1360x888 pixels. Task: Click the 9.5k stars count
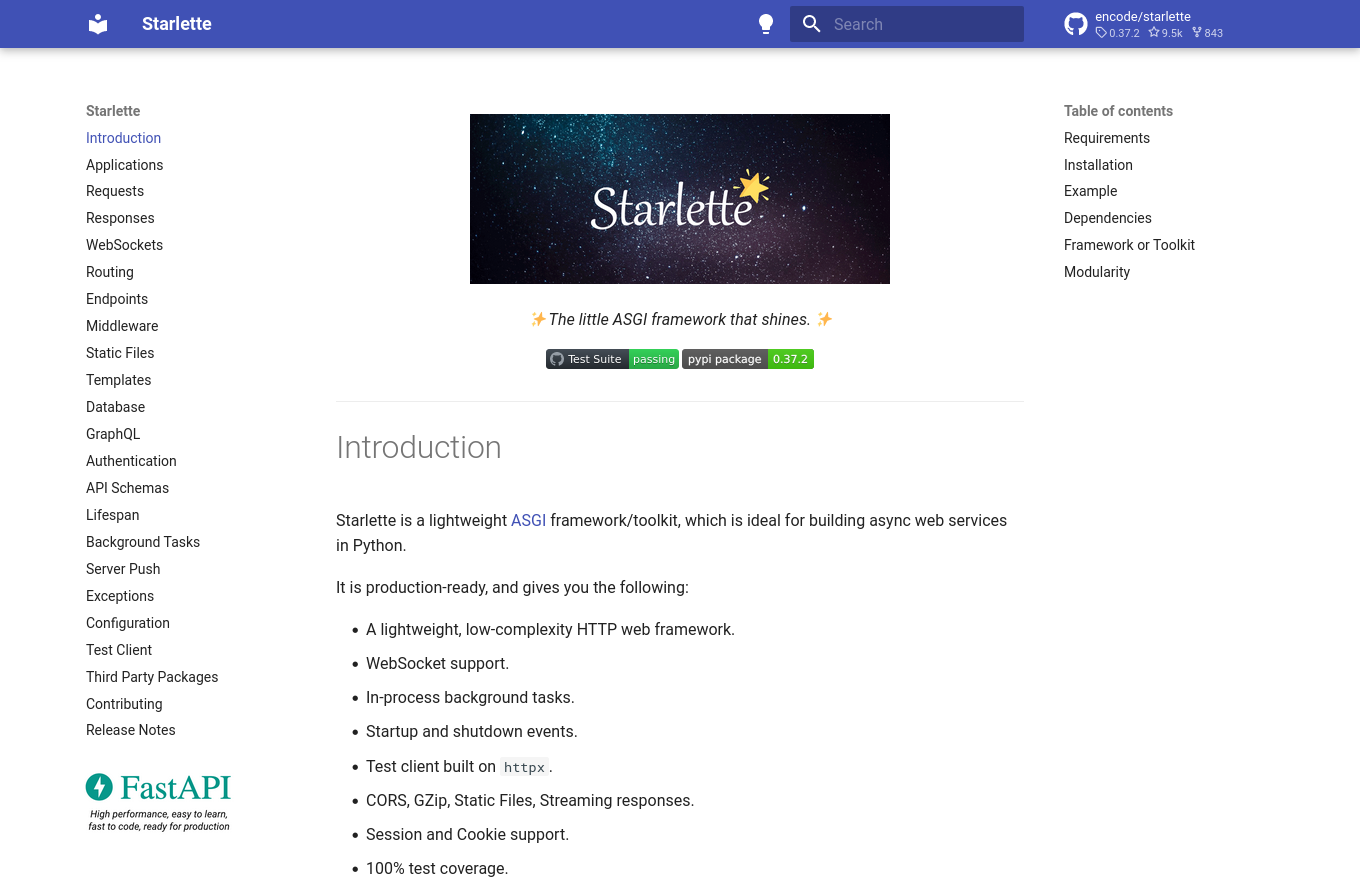[x=1166, y=33]
